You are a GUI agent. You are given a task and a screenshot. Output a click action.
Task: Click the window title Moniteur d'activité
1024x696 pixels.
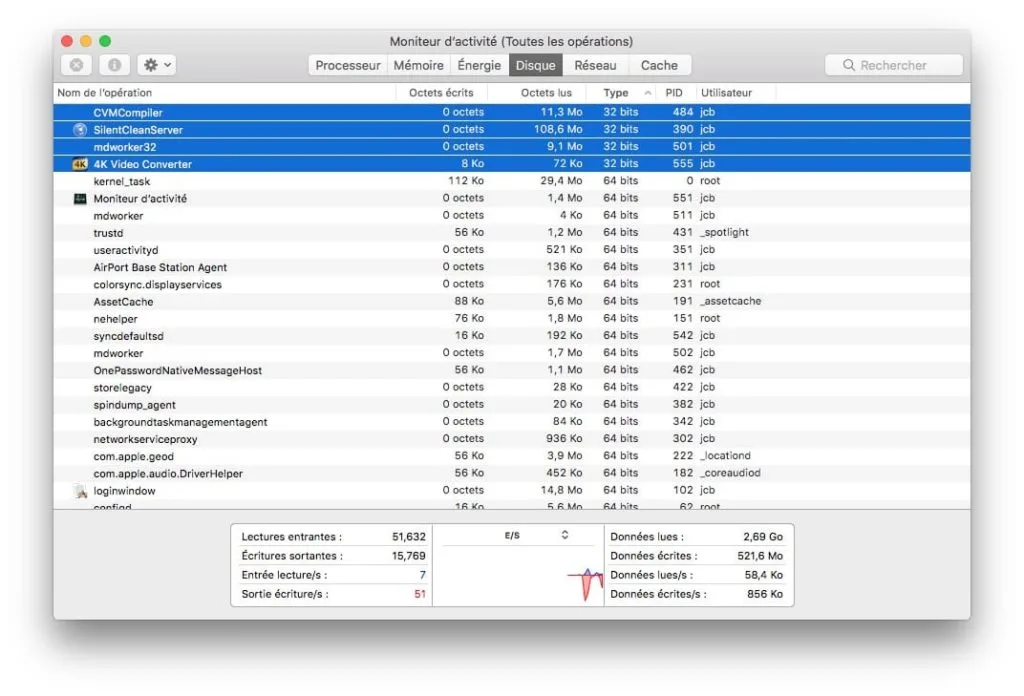pyautogui.click(x=511, y=41)
